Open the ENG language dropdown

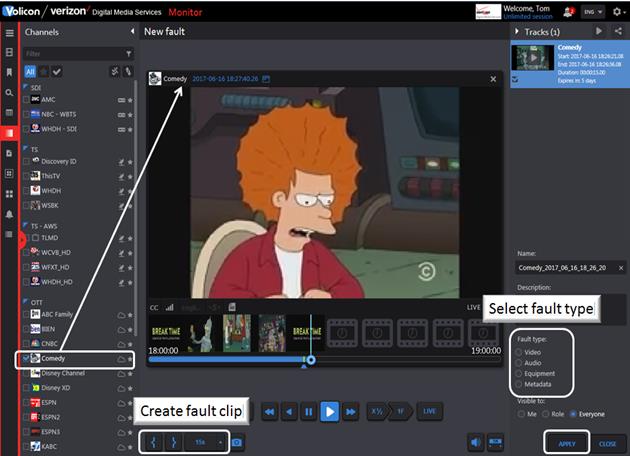point(593,12)
